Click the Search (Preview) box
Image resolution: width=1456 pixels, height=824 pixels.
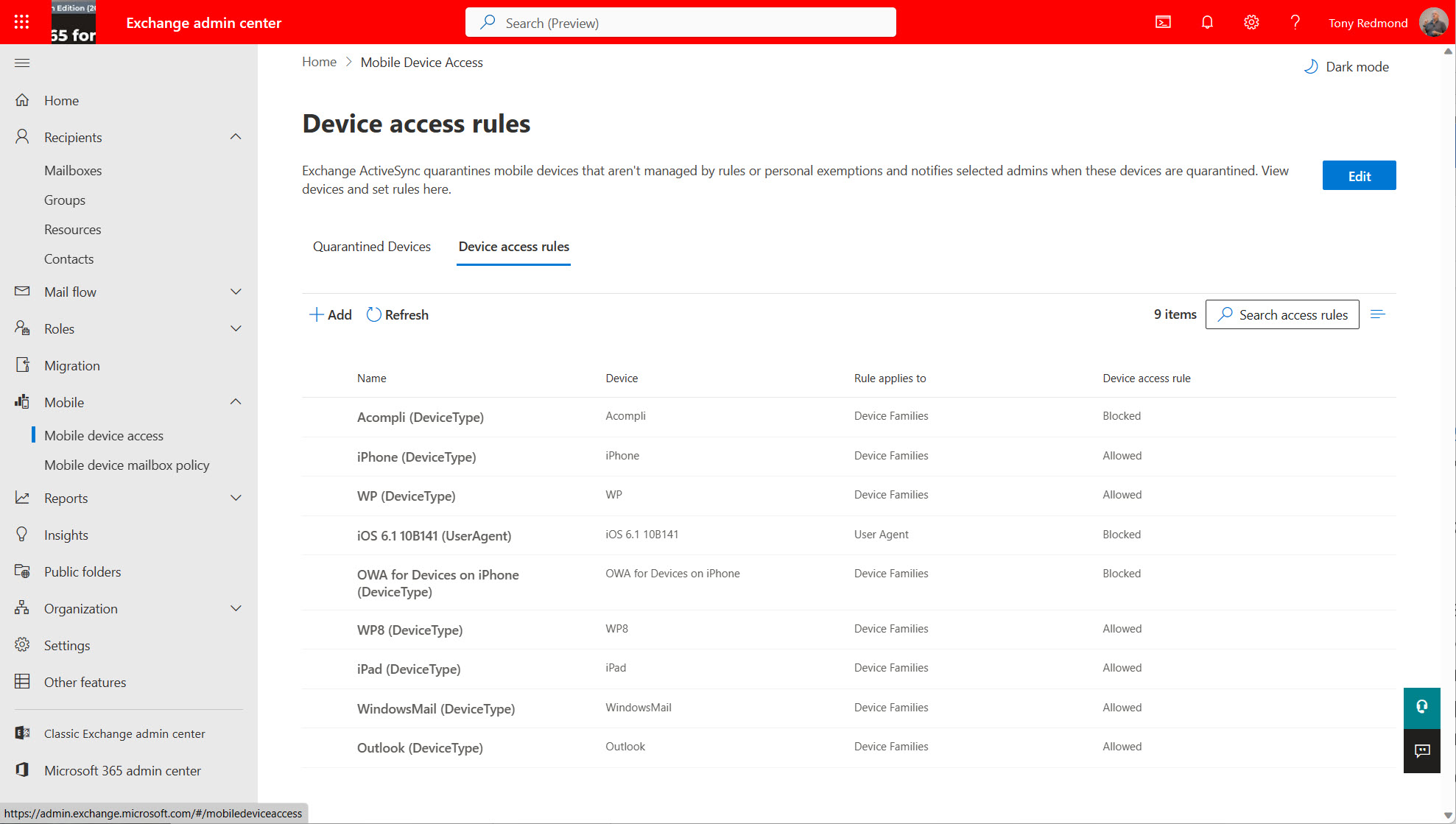tap(680, 23)
